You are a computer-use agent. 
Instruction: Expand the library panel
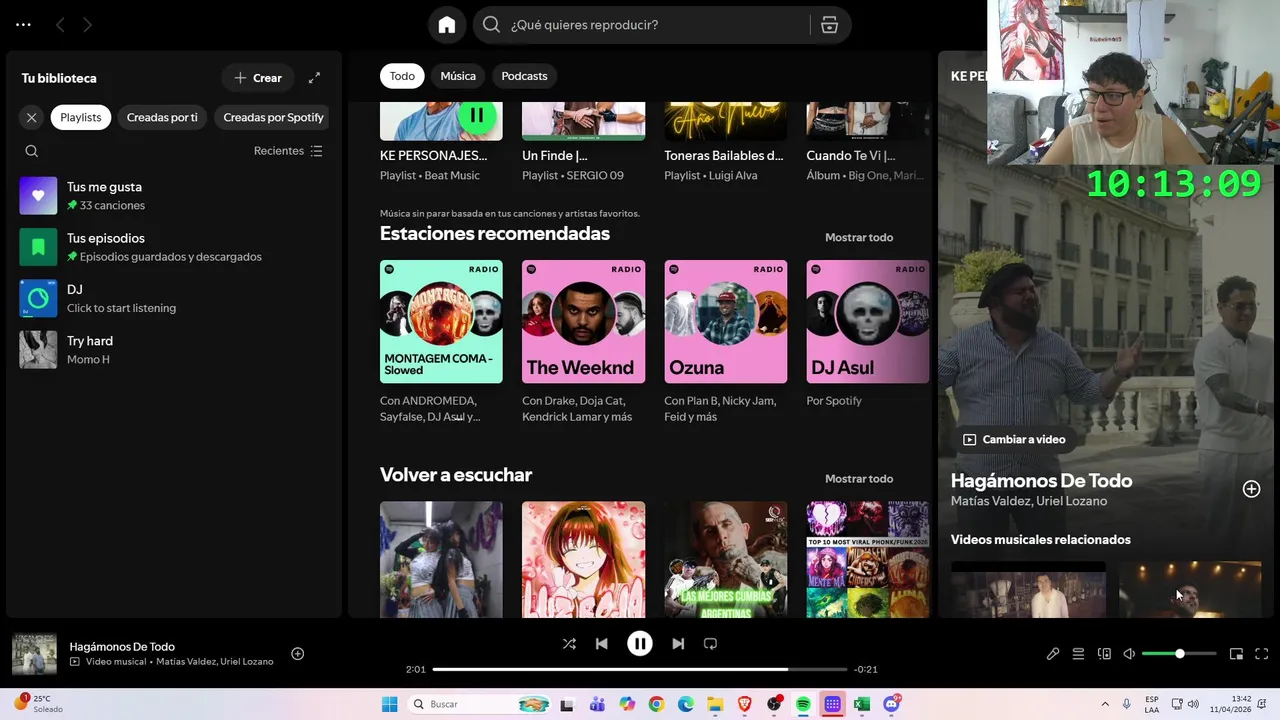click(314, 78)
